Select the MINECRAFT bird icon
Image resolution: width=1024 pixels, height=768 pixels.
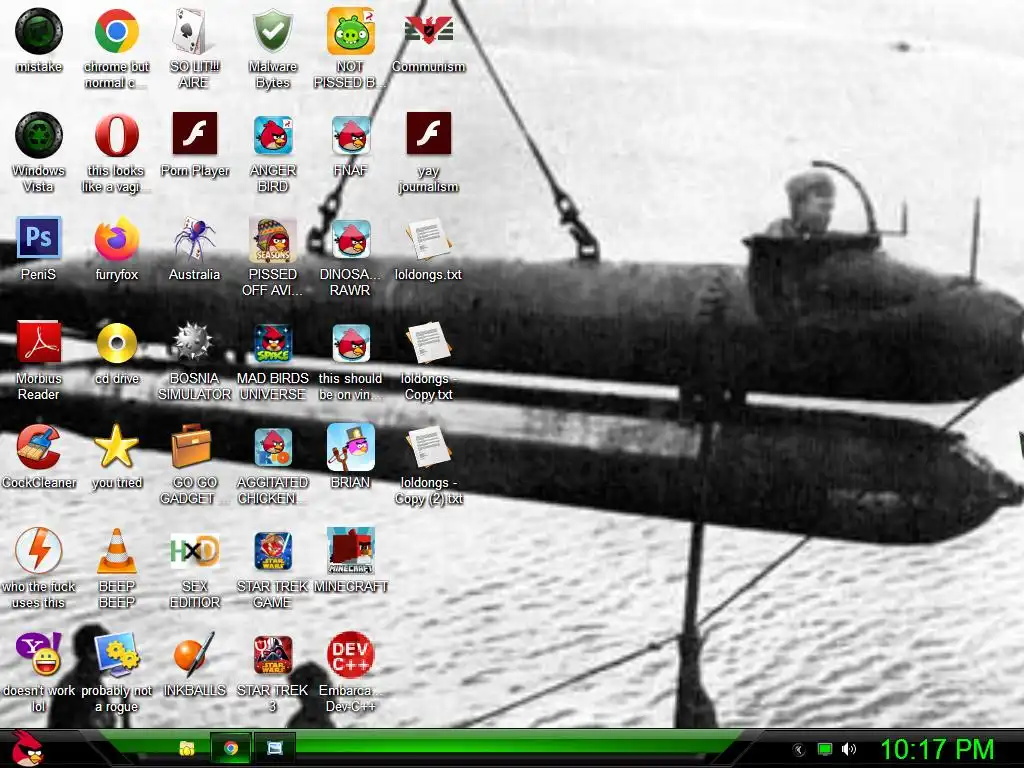351,551
